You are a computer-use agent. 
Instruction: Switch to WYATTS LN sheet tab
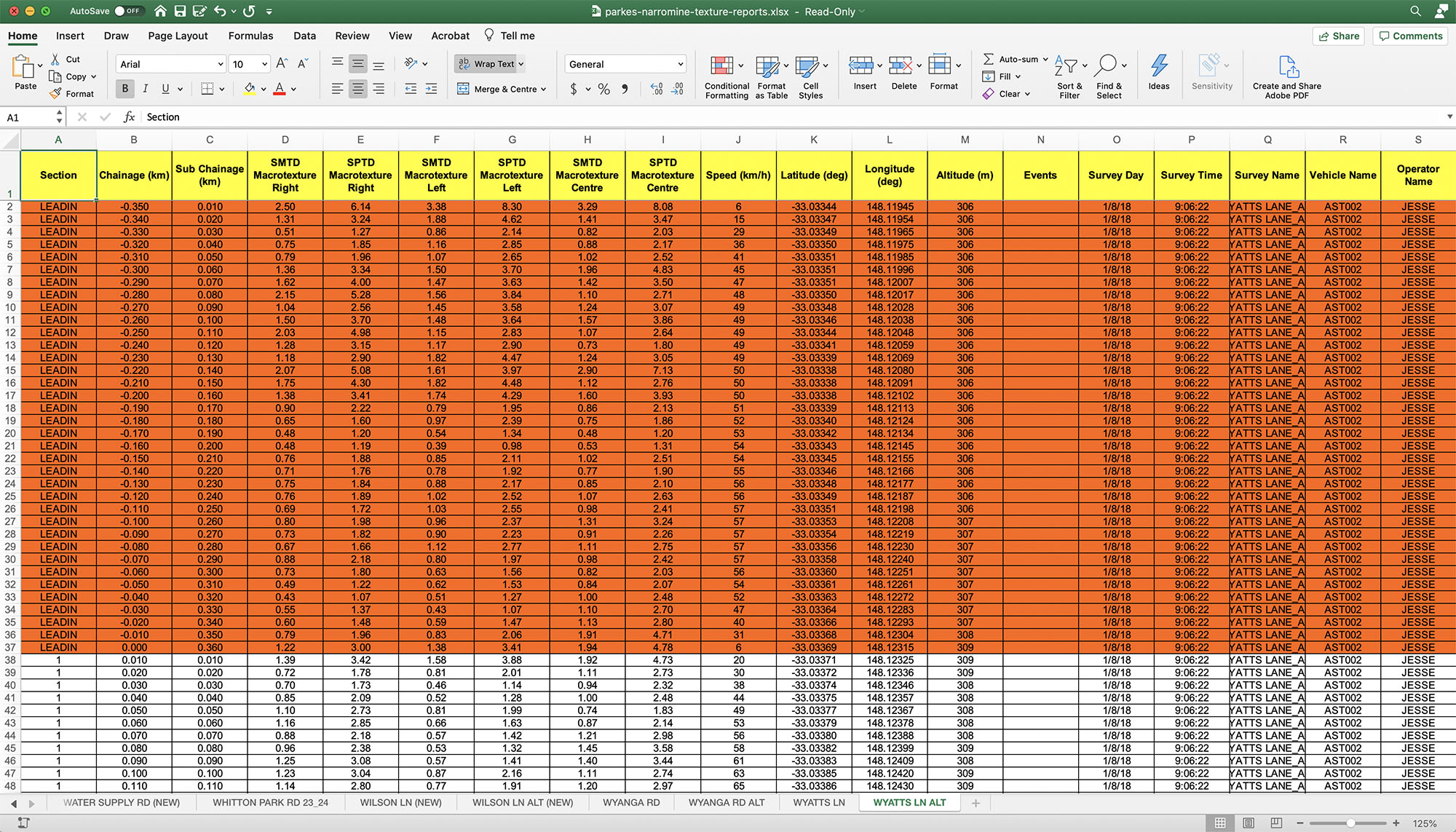click(x=819, y=802)
